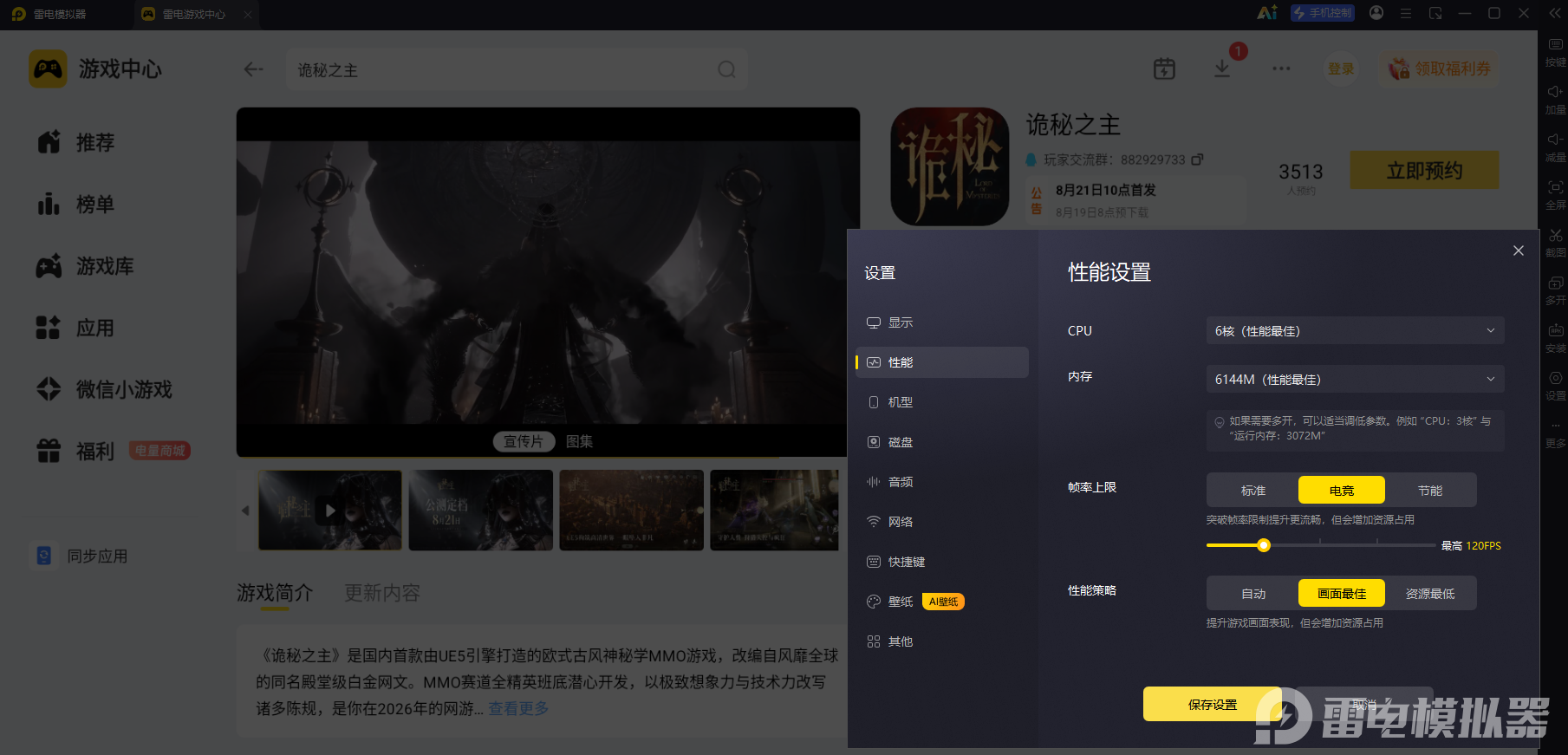Switch to the 雷电模拟器 window tab

click(x=50, y=14)
